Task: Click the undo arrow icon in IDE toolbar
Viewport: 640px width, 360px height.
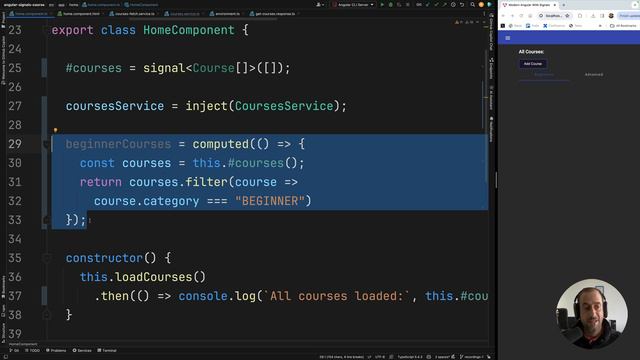Action: [462, 4]
